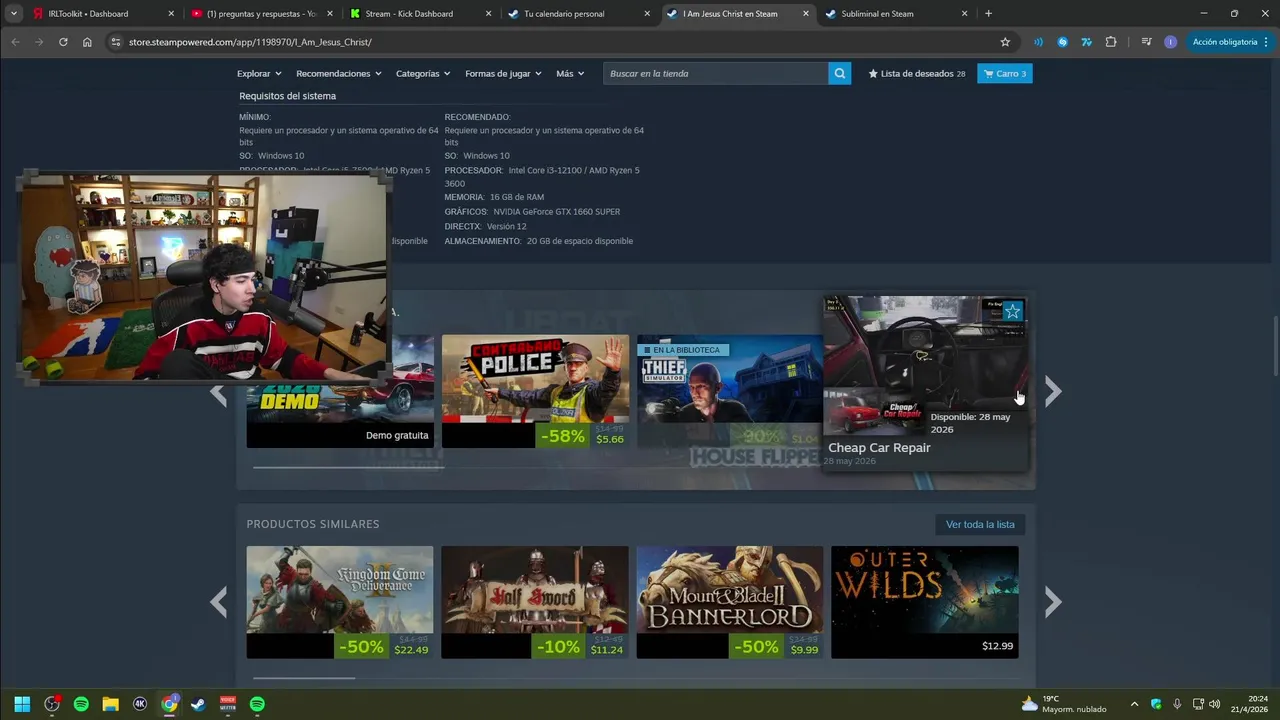
Task: Open media controls icon in toolbar
Action: coord(1146,42)
